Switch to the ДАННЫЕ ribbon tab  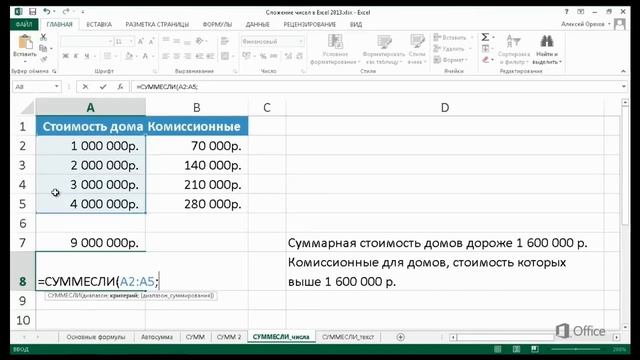(258, 24)
